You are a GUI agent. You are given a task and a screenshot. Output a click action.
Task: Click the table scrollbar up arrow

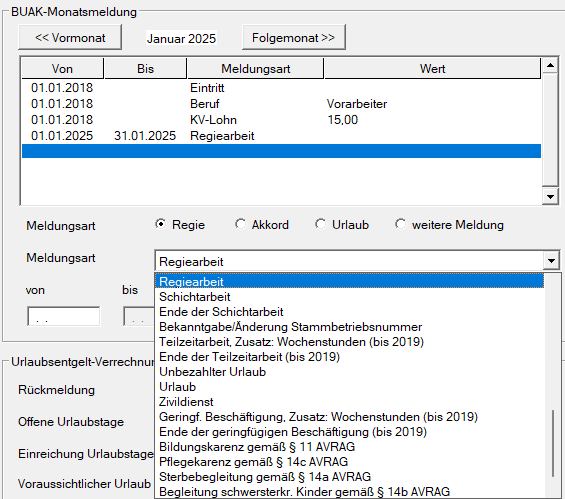click(x=550, y=66)
